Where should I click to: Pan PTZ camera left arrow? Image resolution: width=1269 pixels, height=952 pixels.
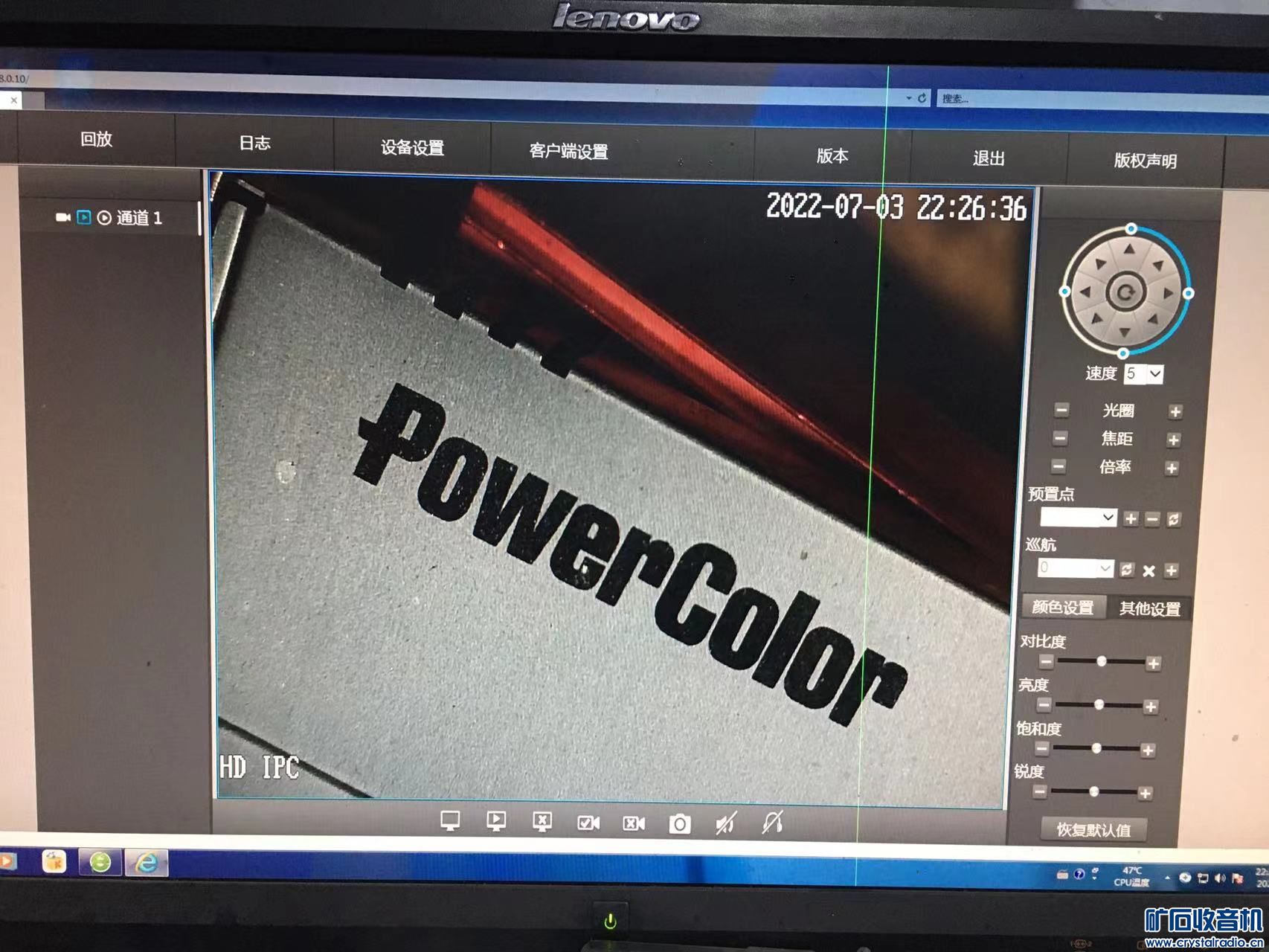[x=1085, y=292]
